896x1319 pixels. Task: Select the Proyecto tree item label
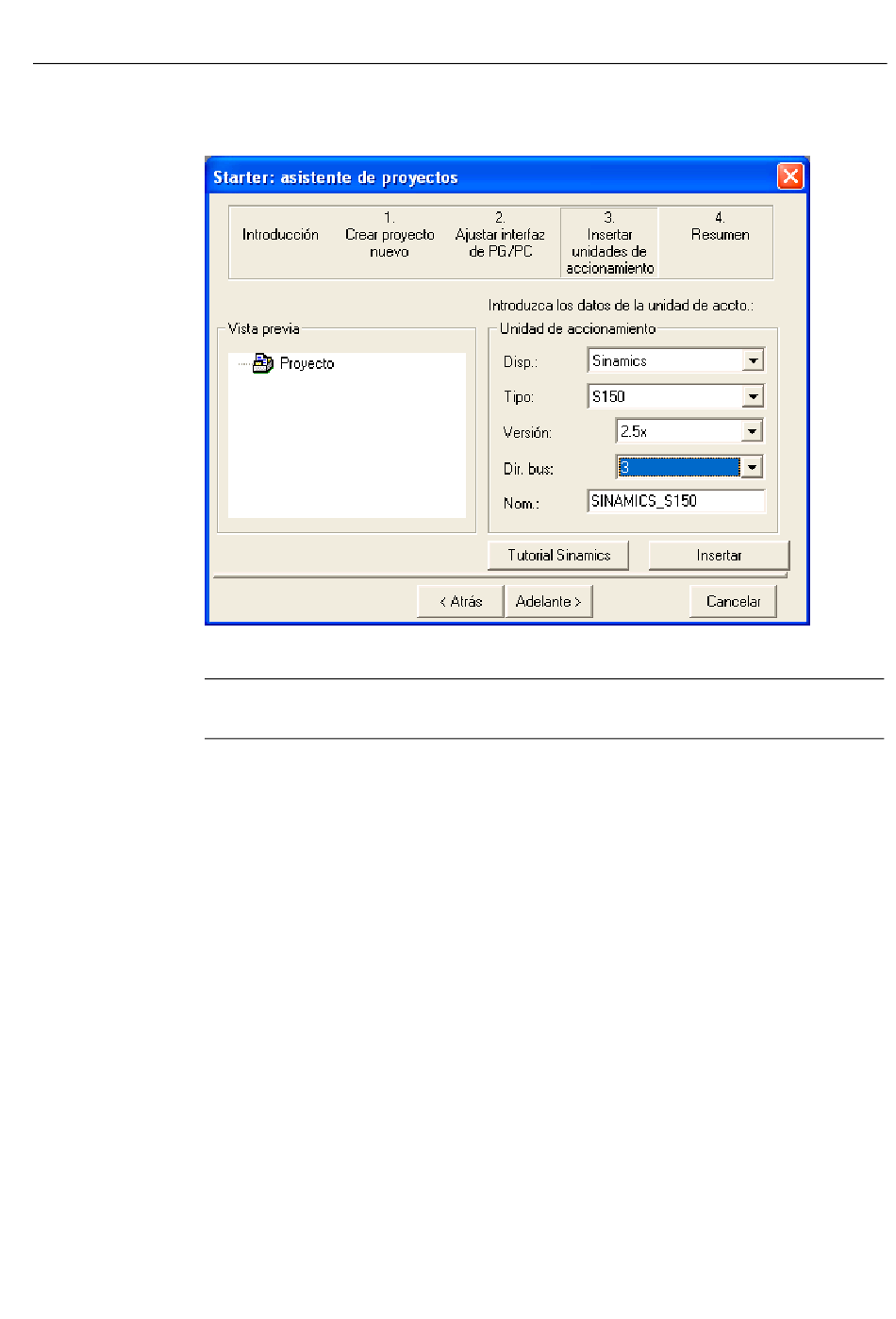coord(307,363)
